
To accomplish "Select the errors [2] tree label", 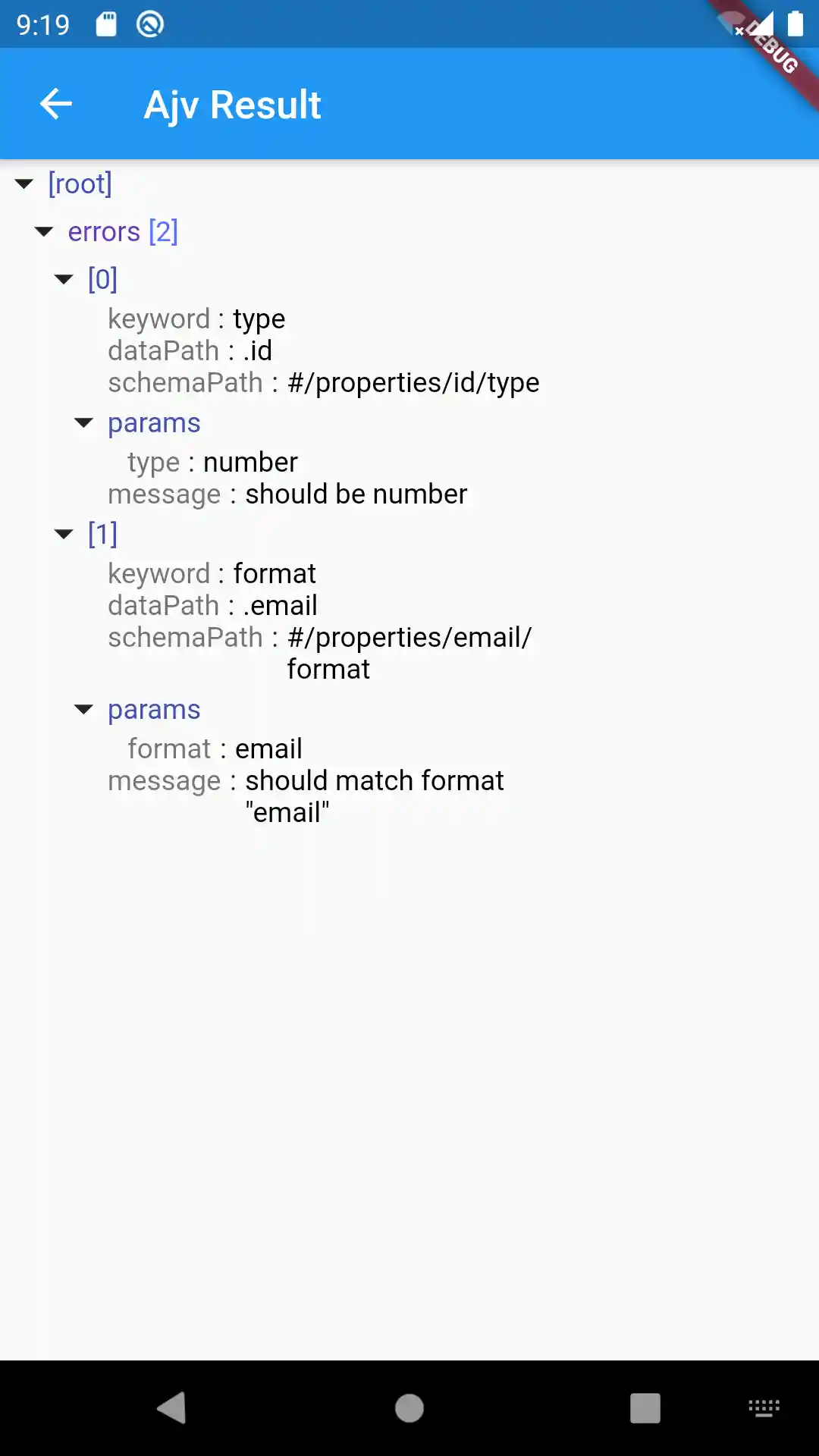I will (123, 231).
